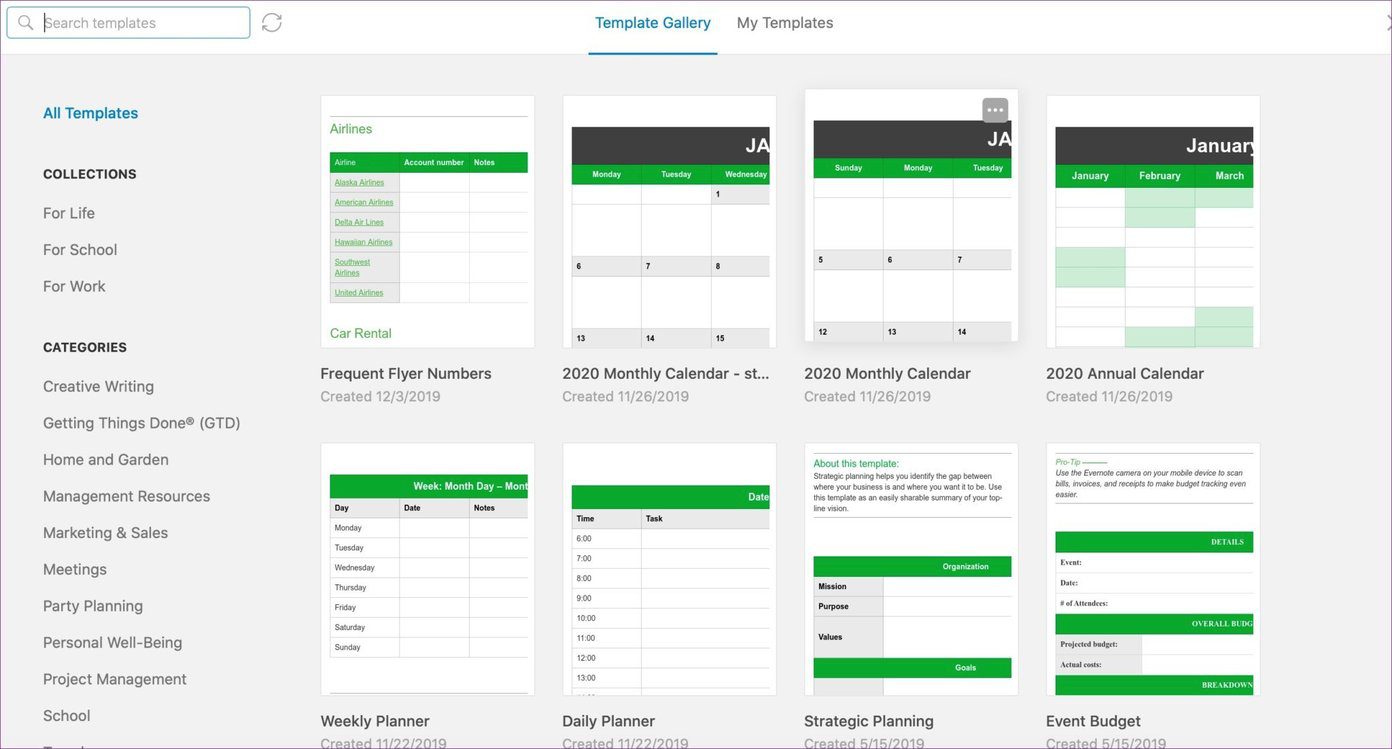Choose the School category
The image size is (1392, 749).
67,716
